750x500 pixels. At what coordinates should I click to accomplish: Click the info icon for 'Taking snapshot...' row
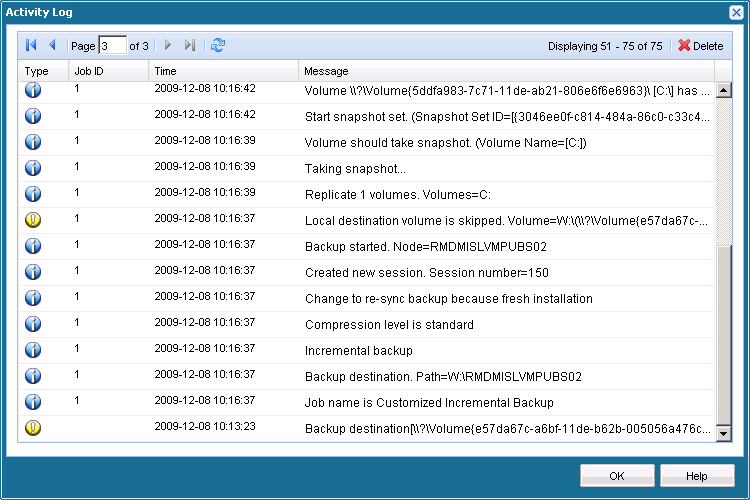pos(33,168)
